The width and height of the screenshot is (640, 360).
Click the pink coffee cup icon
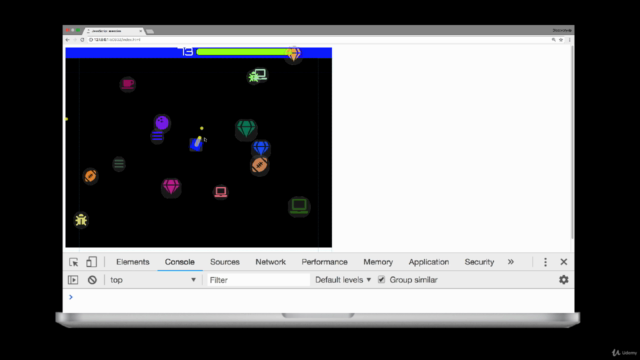point(128,84)
